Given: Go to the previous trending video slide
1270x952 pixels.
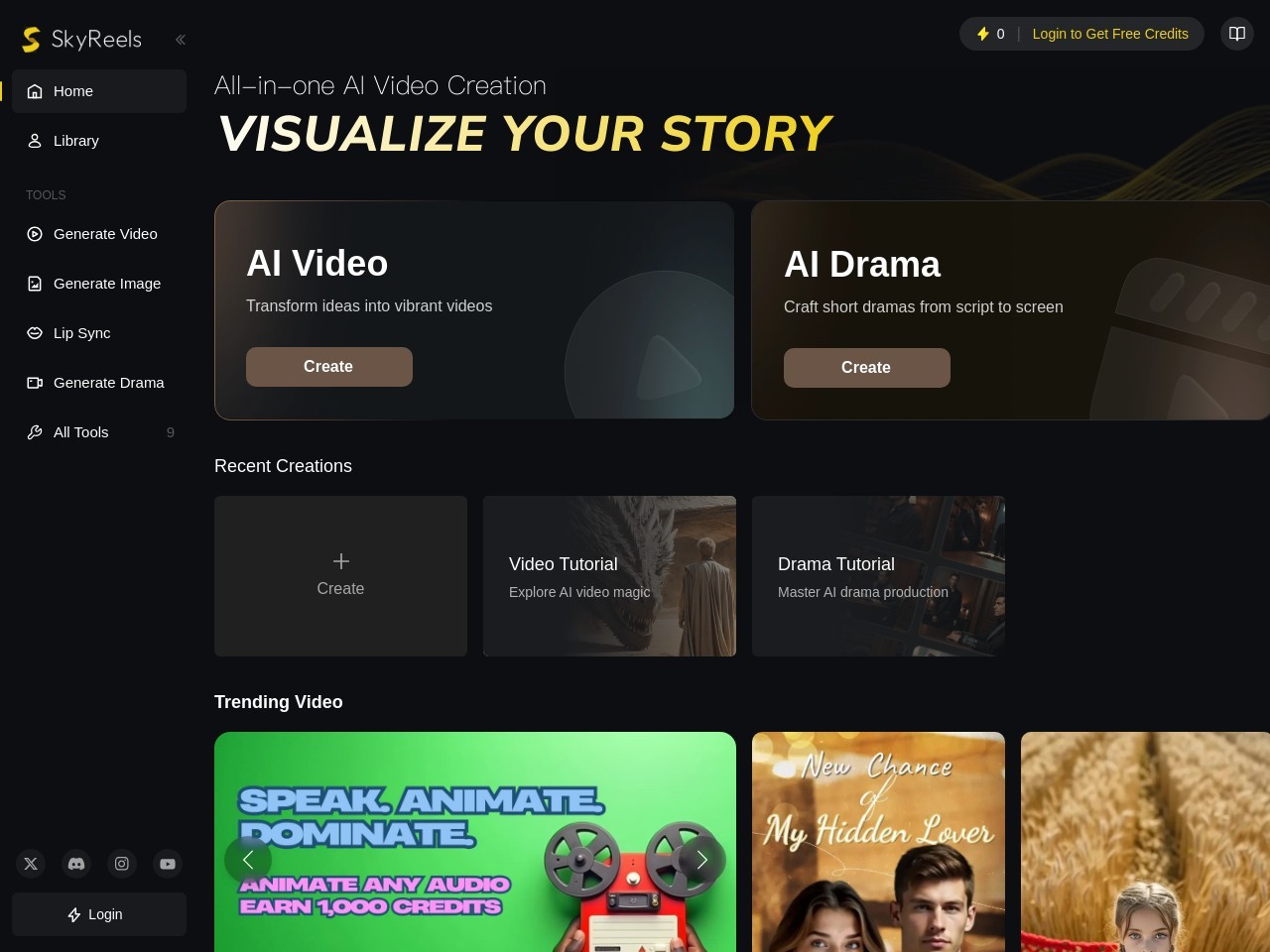Looking at the screenshot, I should click(x=248, y=860).
